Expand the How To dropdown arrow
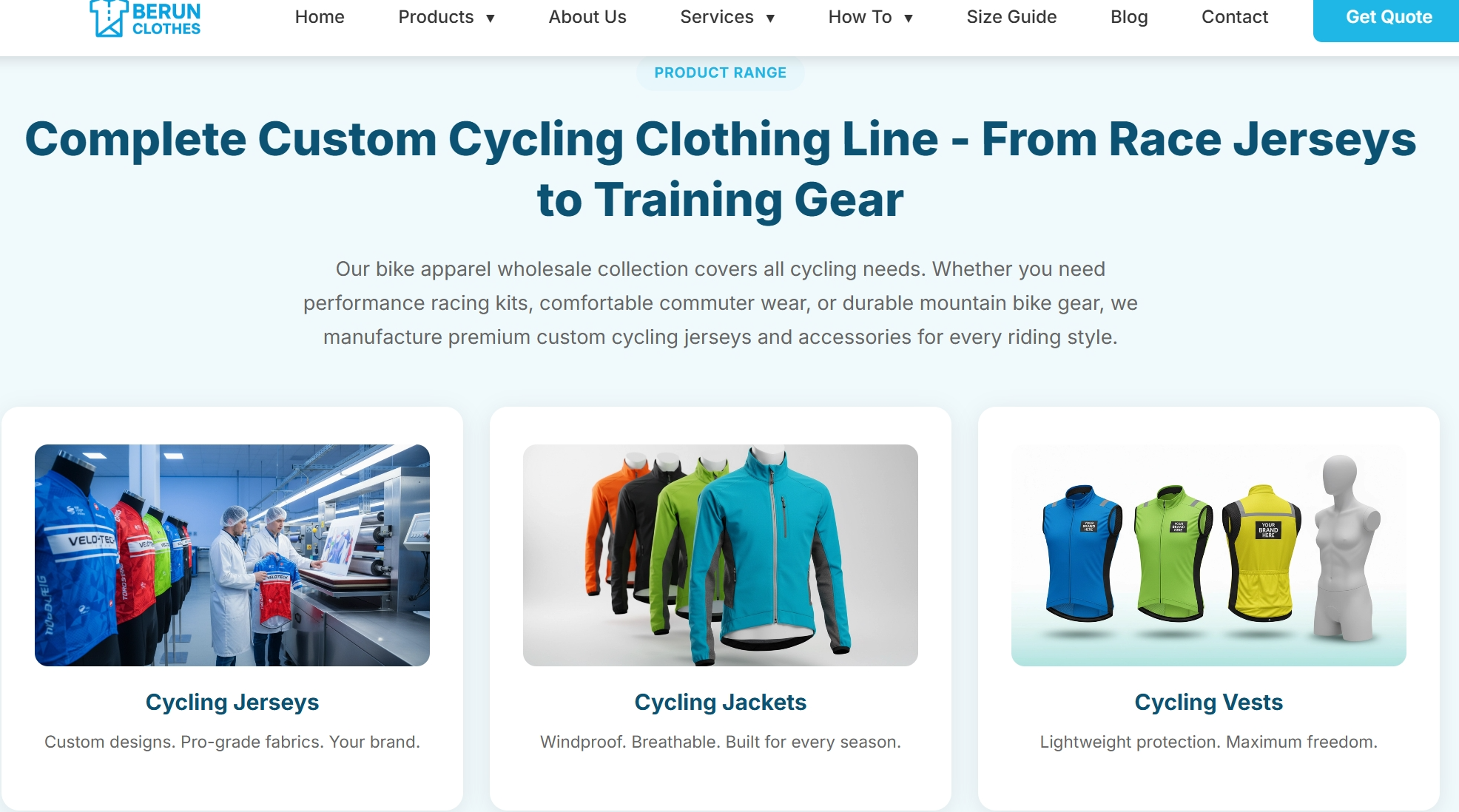 [909, 18]
